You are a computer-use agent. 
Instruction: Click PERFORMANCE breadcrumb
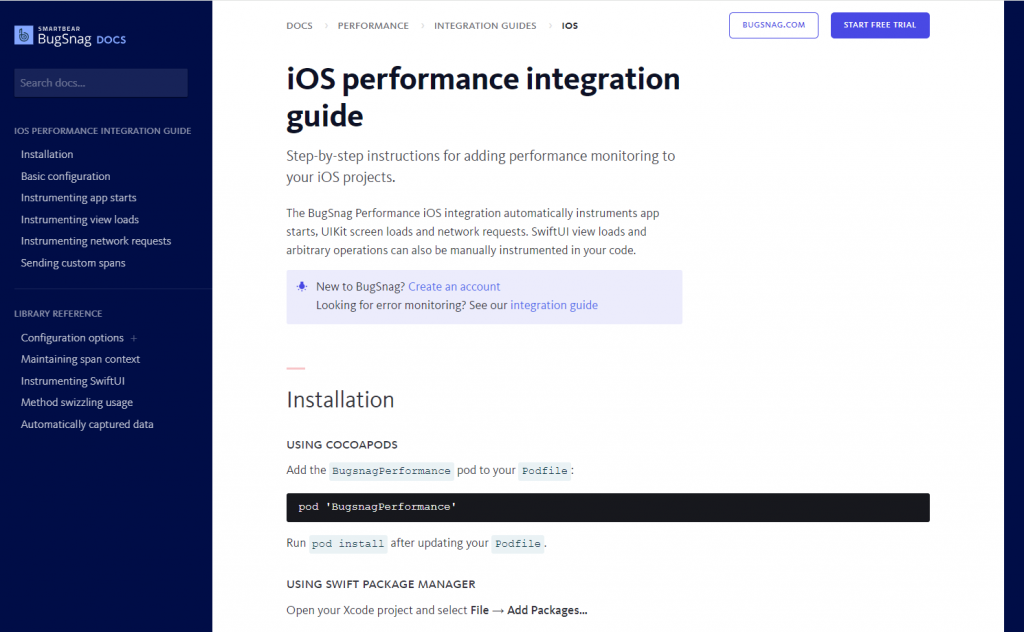click(373, 25)
